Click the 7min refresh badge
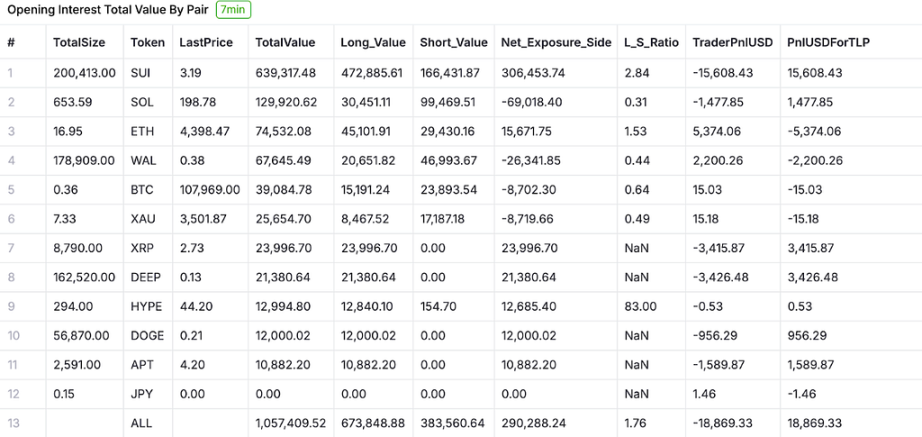This screenshot has width=922, height=437. pos(233,10)
